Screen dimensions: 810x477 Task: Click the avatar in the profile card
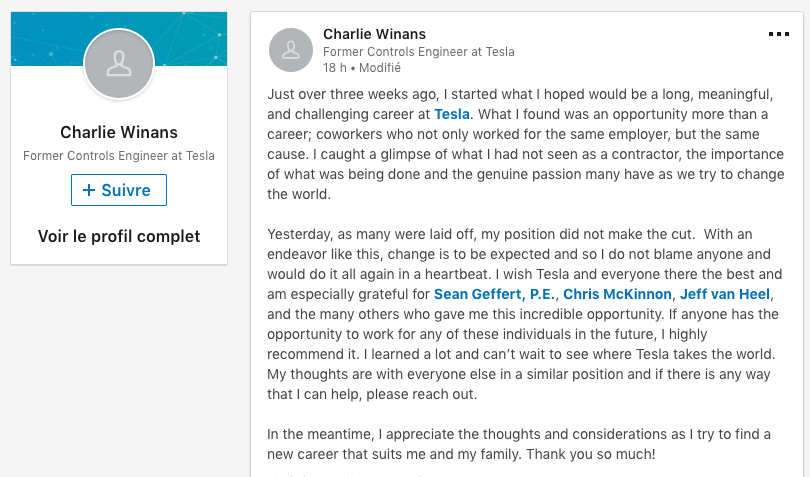click(119, 64)
